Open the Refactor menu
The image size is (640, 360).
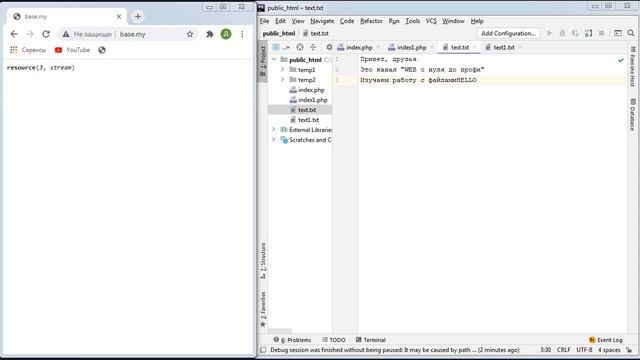point(371,21)
